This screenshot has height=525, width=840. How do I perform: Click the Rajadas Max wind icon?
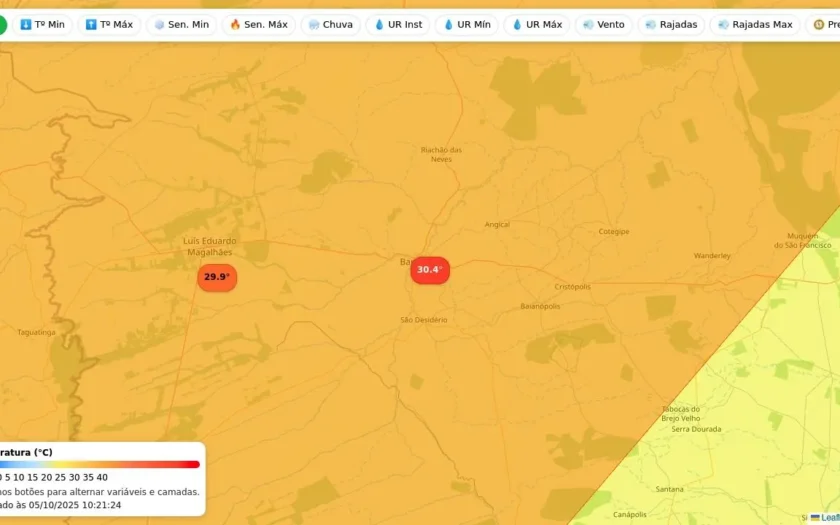point(723,25)
